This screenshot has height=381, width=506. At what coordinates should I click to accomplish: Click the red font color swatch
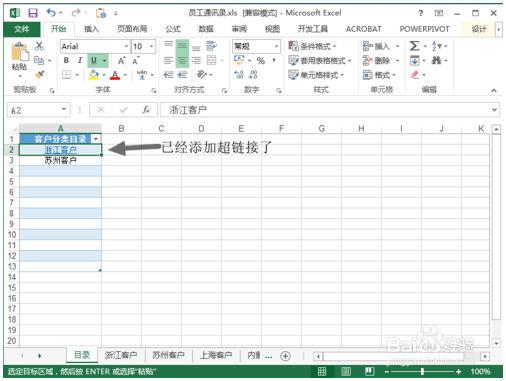pyautogui.click(x=115, y=75)
